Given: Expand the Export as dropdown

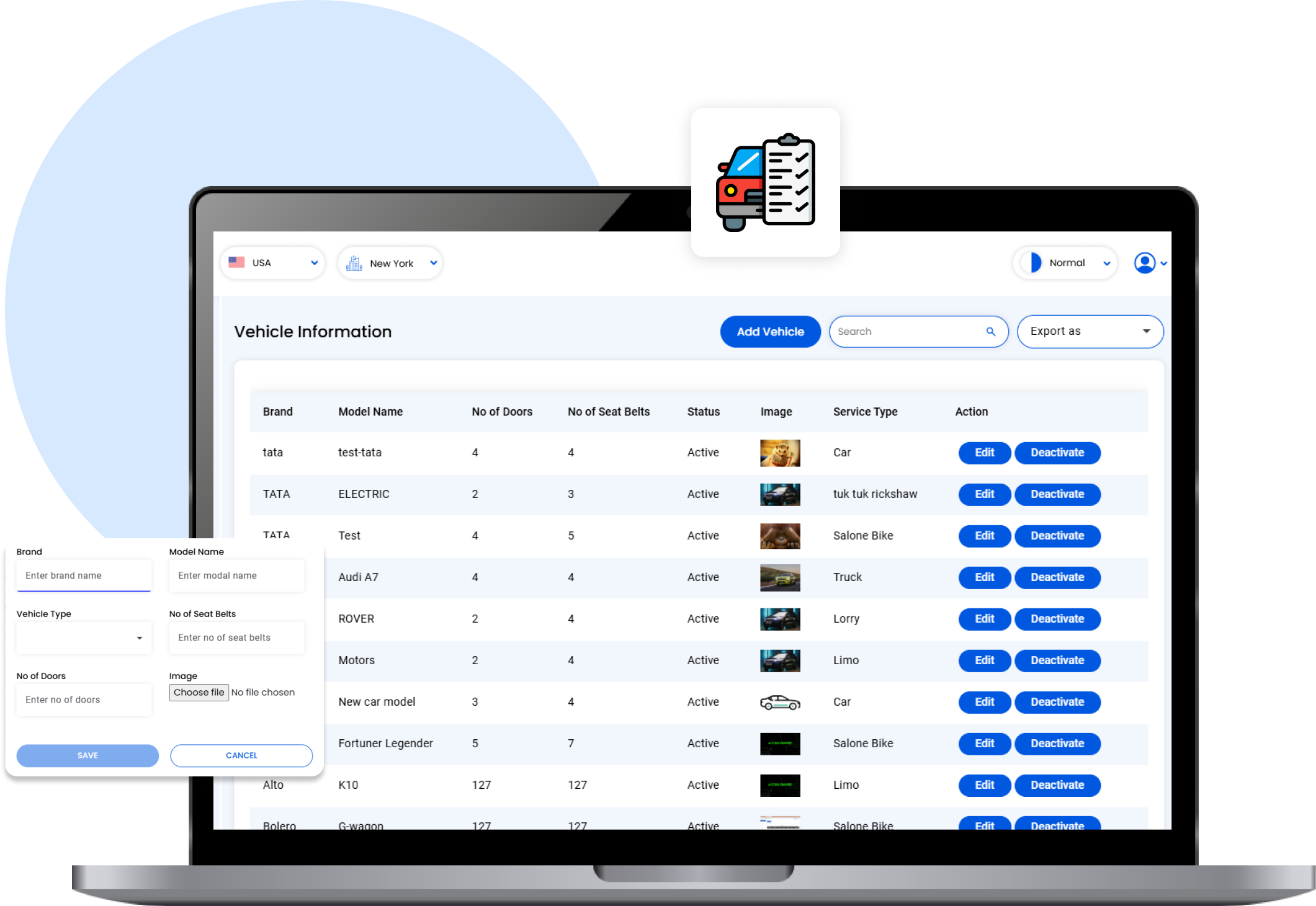Looking at the screenshot, I should (1090, 331).
